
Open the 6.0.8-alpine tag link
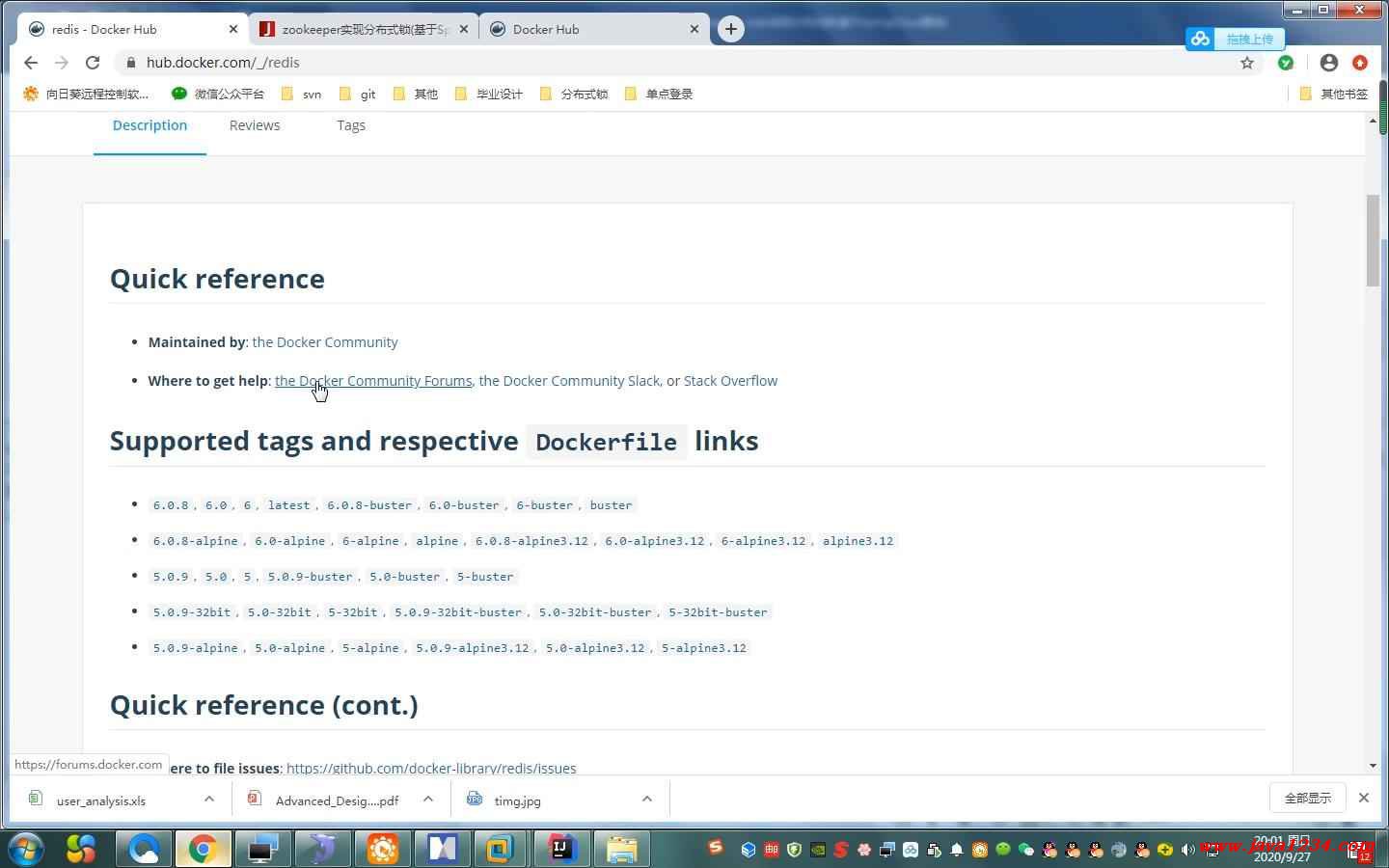pos(195,541)
